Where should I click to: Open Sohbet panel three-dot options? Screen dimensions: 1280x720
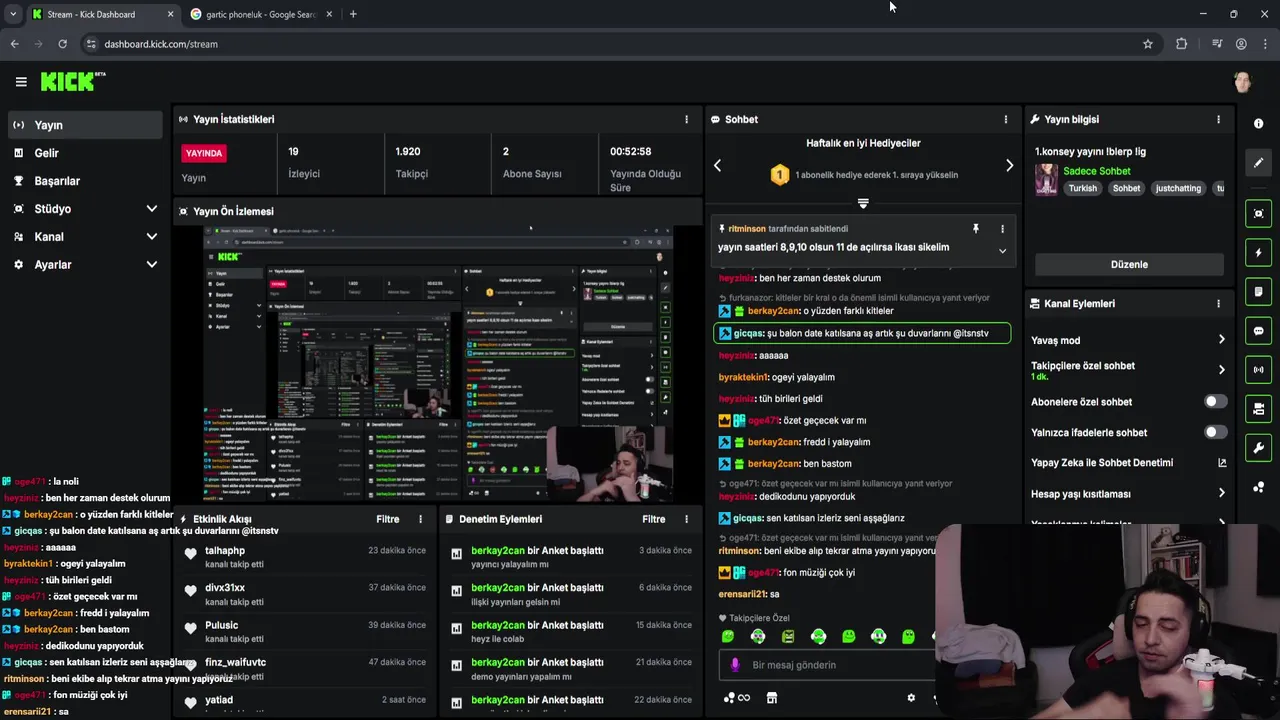pos(1006,119)
